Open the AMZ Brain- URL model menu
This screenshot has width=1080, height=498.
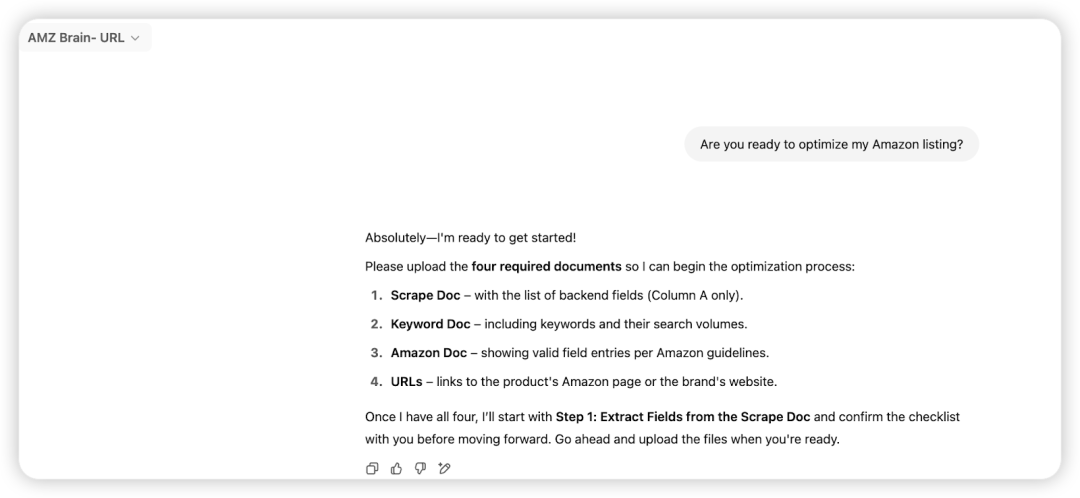[x=84, y=38]
